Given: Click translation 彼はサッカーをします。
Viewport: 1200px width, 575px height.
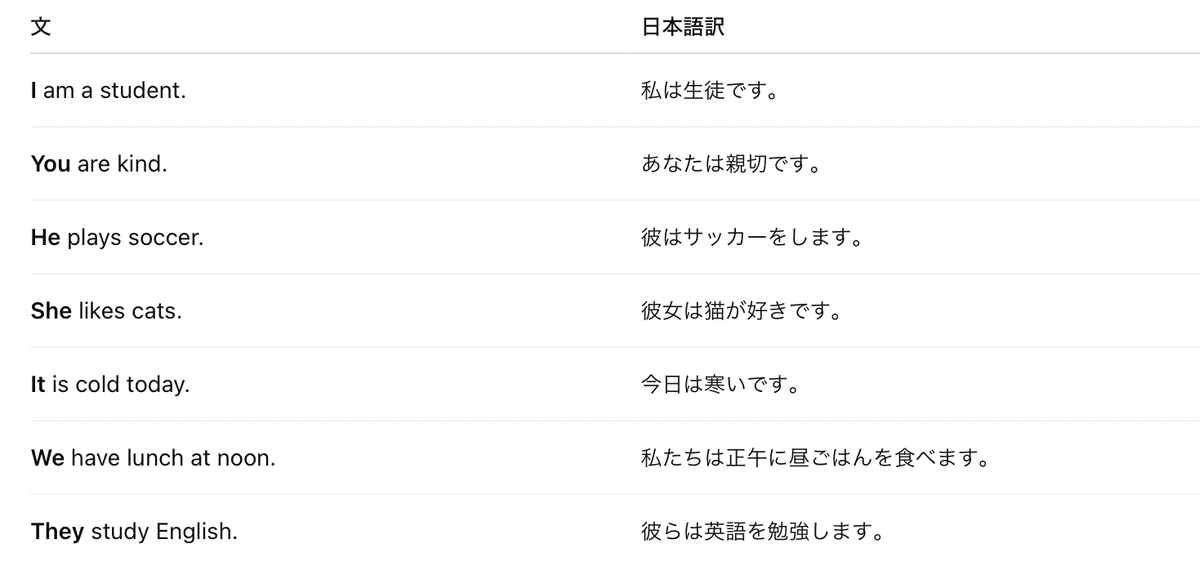Looking at the screenshot, I should point(751,238).
